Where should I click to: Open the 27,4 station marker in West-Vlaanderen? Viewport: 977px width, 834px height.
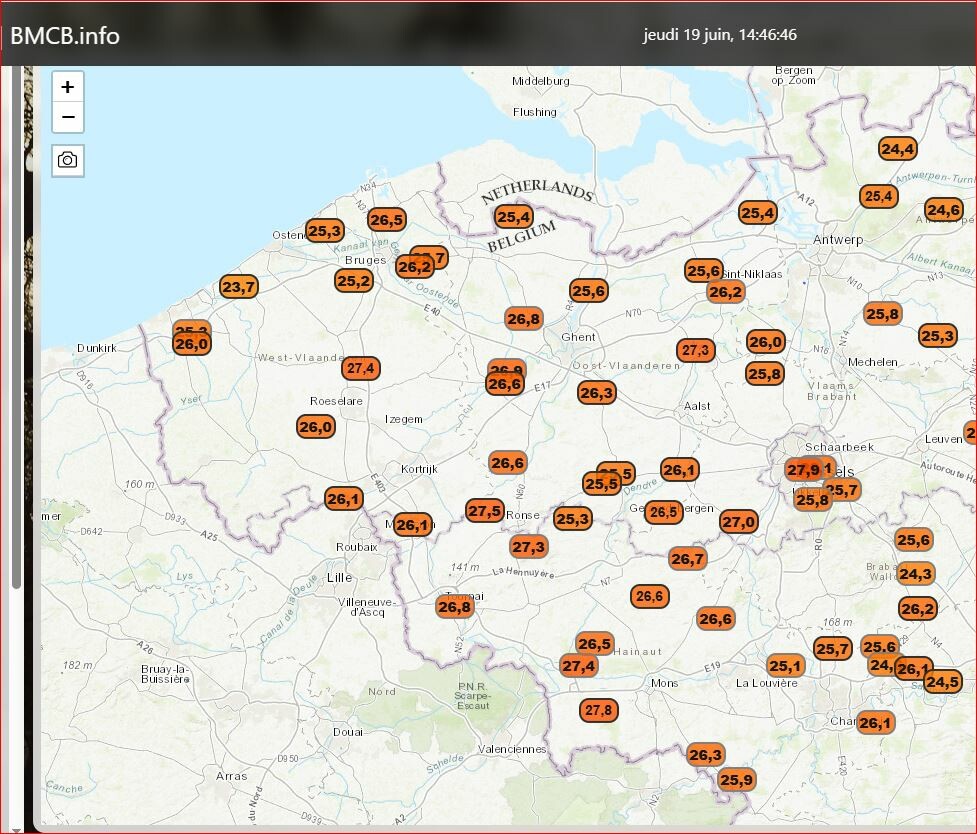point(360,368)
